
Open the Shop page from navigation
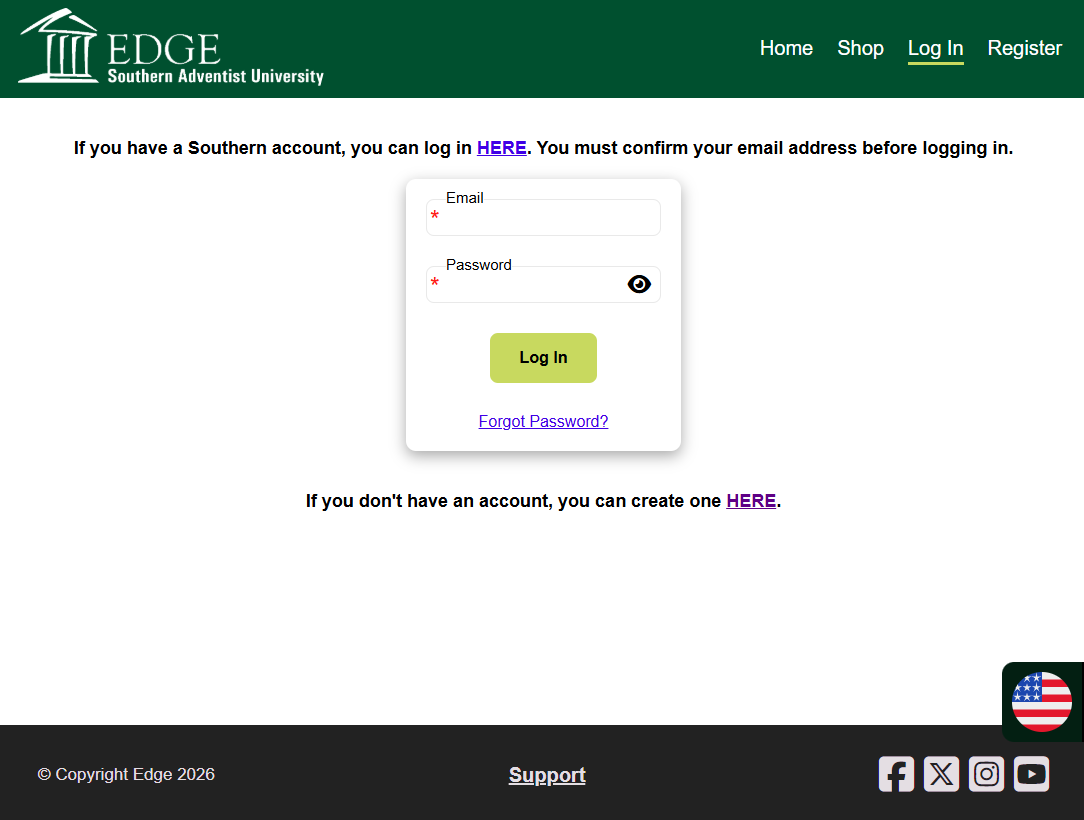[860, 48]
